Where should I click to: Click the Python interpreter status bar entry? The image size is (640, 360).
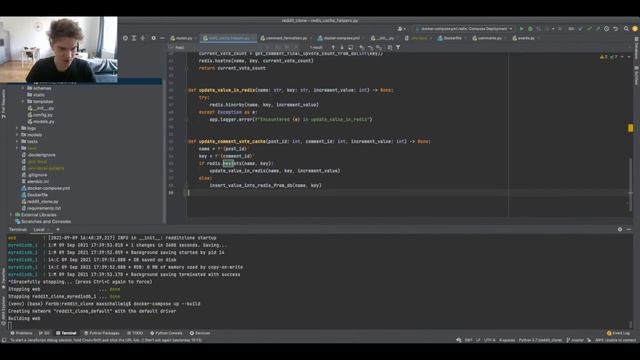pyautogui.click(x=540, y=340)
